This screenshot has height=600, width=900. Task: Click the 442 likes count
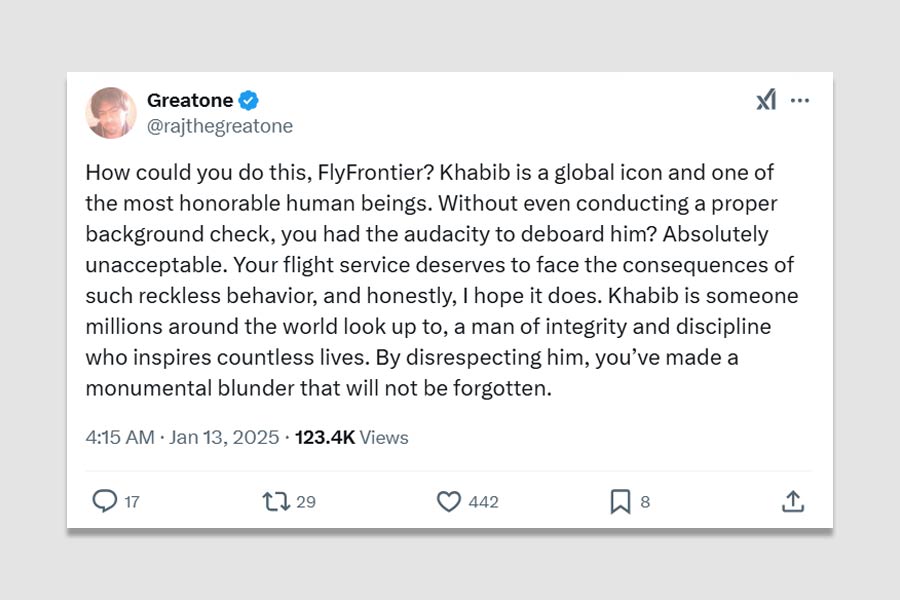483,502
